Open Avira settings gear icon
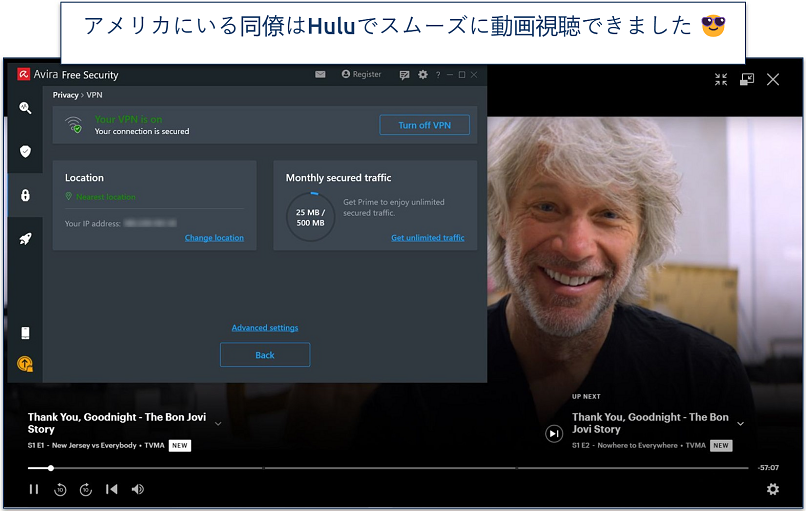Screen dimensions: 806x511 pos(423,74)
